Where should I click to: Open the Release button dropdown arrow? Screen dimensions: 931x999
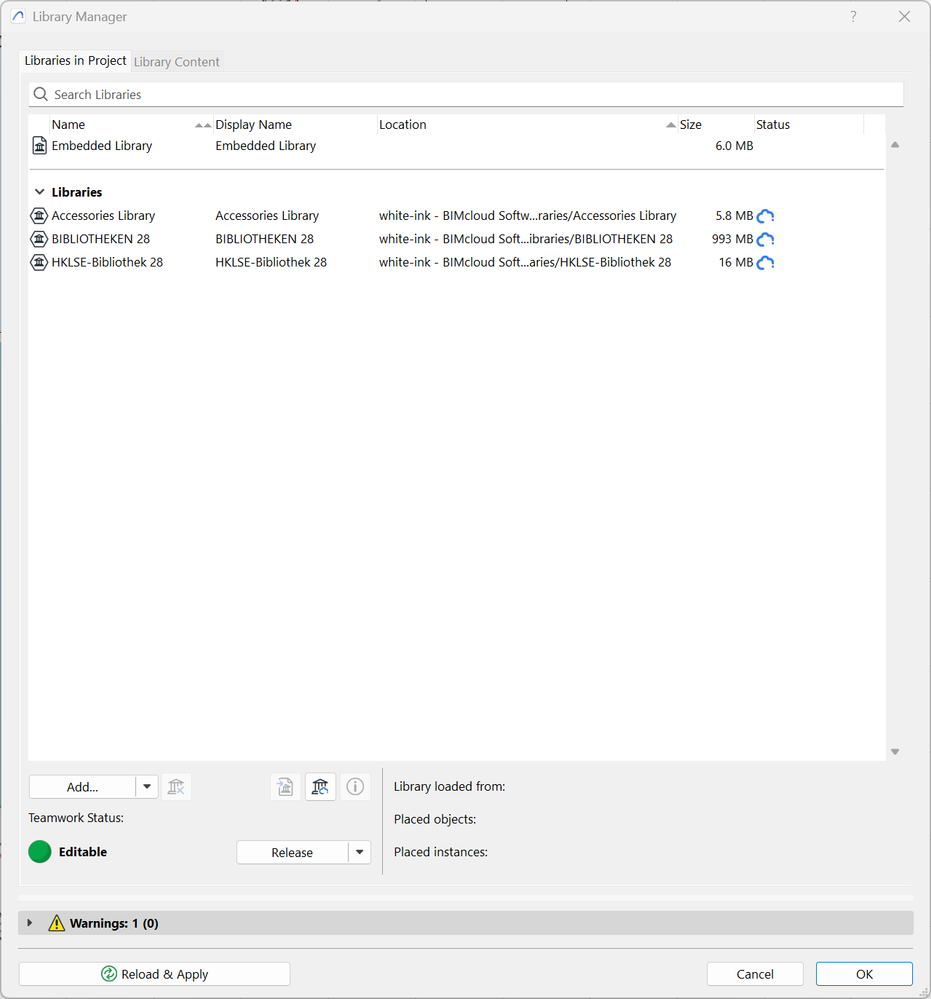[359, 852]
